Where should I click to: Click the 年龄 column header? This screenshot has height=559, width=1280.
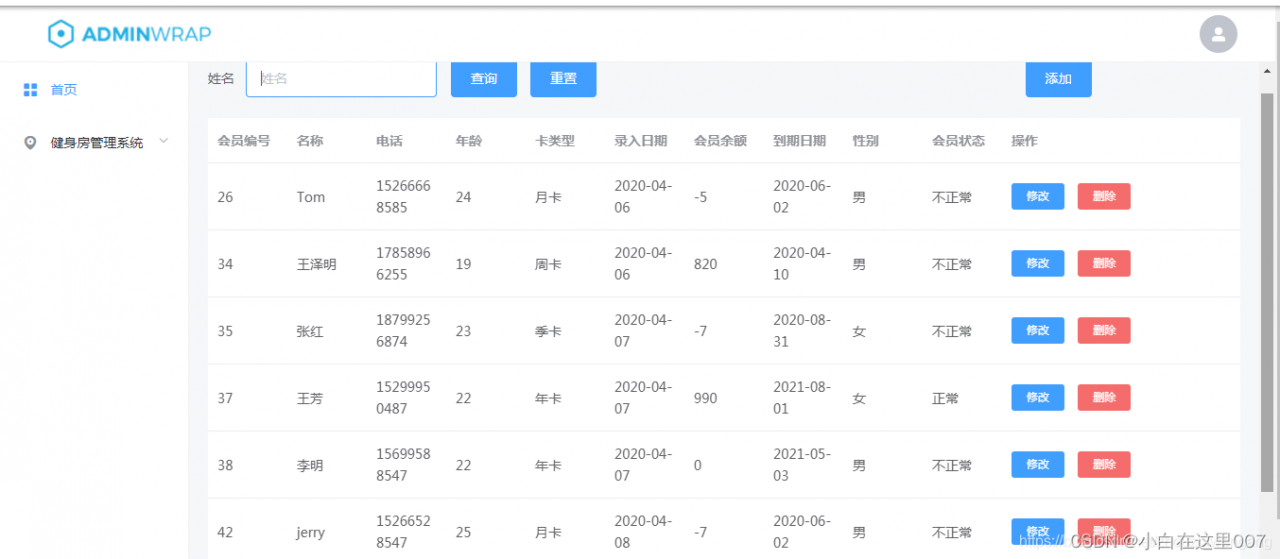(468, 141)
